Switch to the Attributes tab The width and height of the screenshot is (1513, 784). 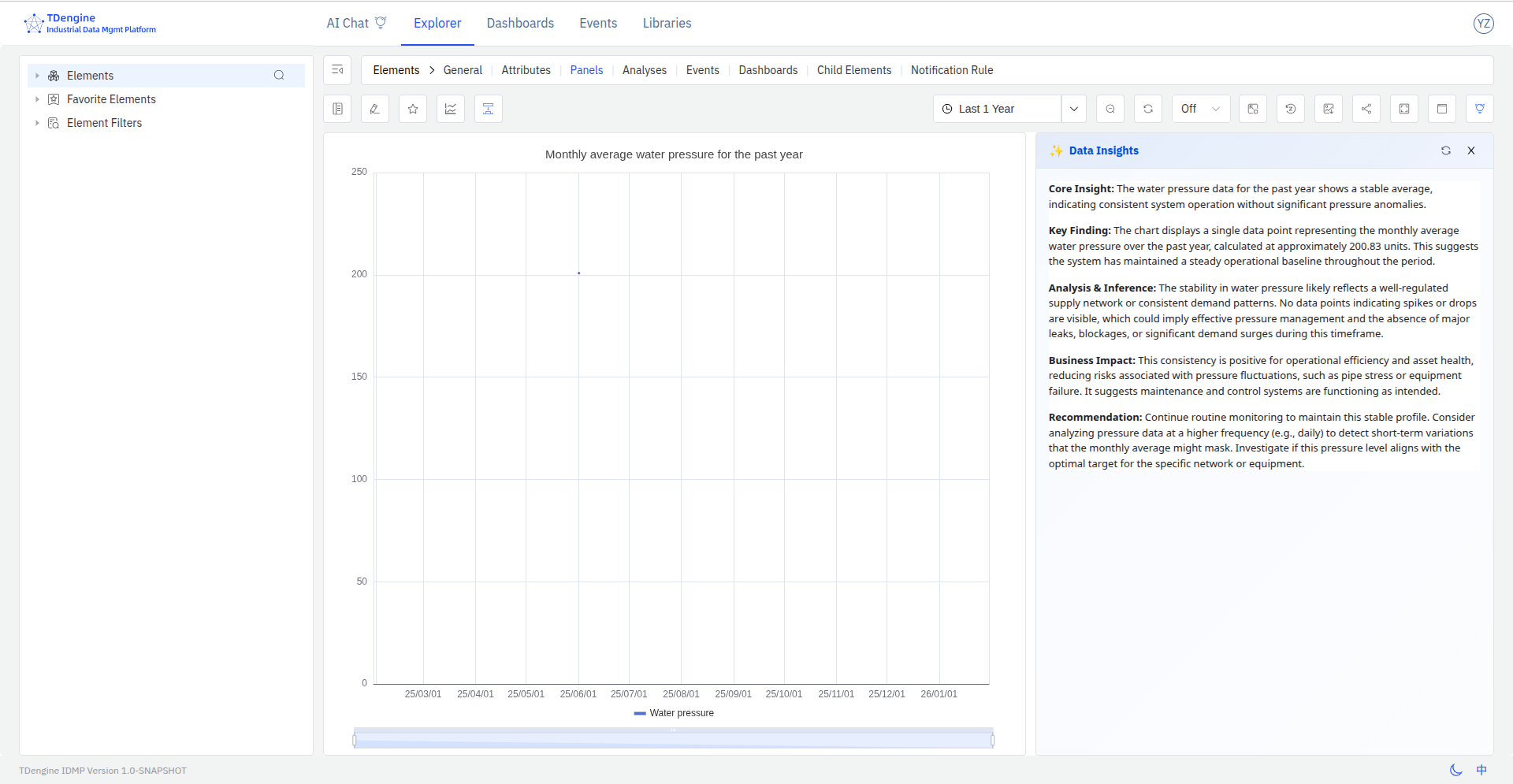[526, 70]
